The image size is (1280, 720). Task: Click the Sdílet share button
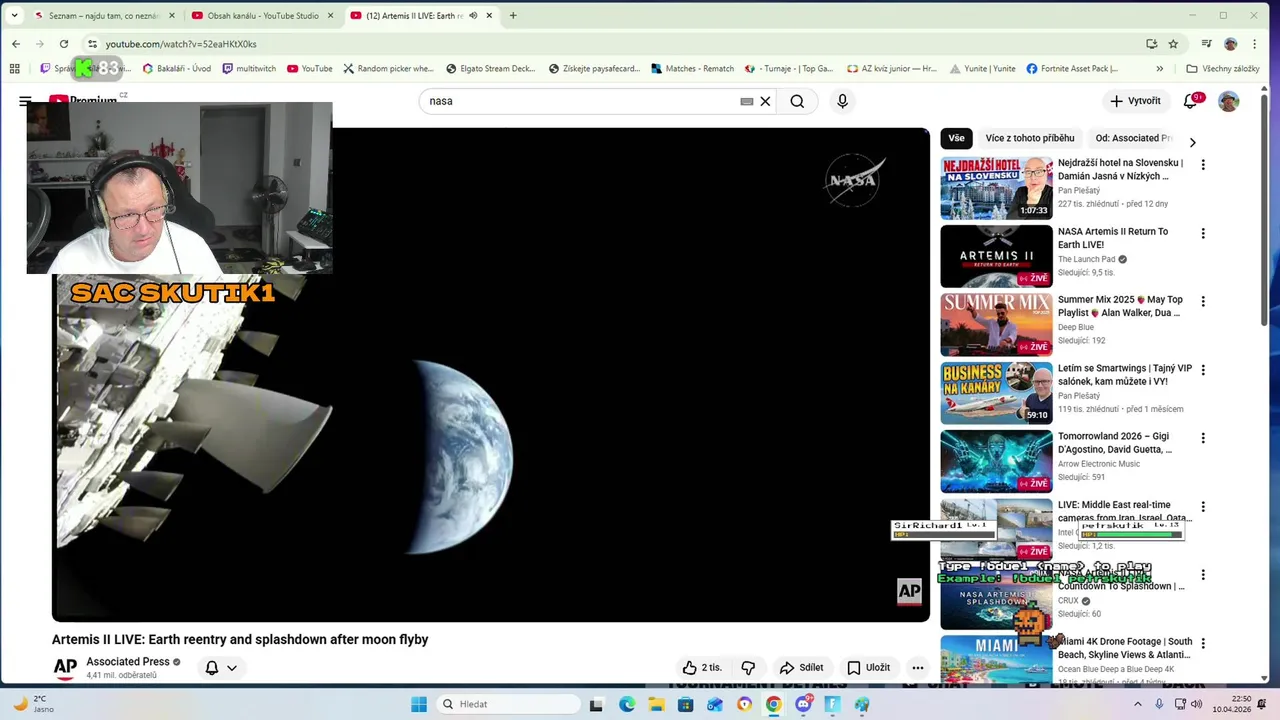[801, 668]
